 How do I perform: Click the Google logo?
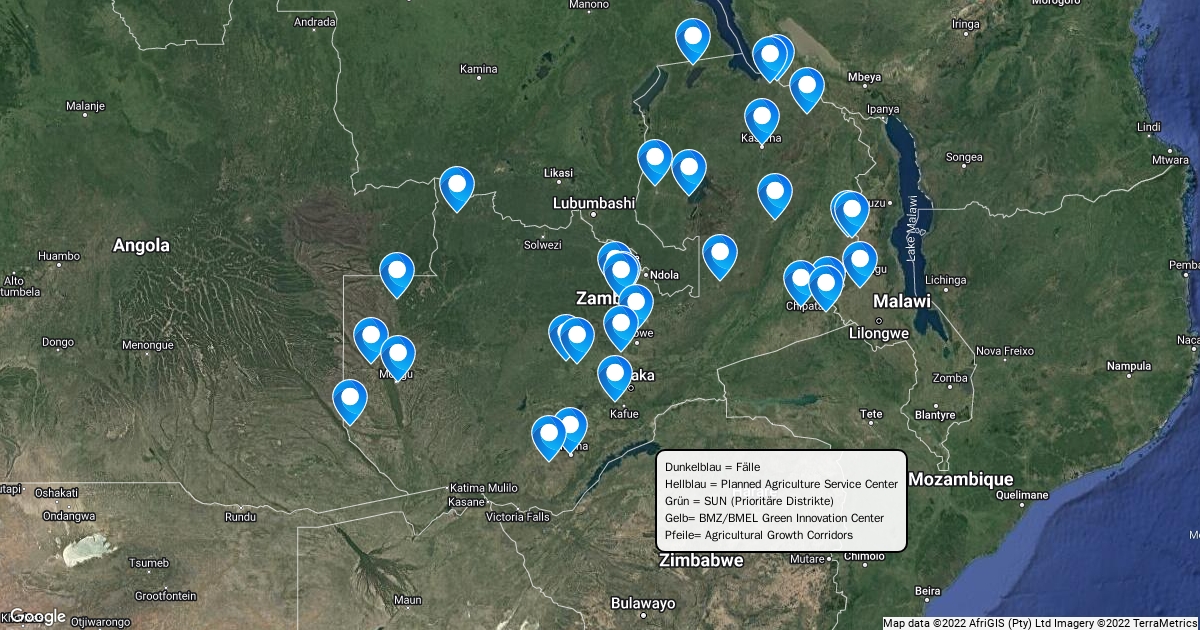37,616
